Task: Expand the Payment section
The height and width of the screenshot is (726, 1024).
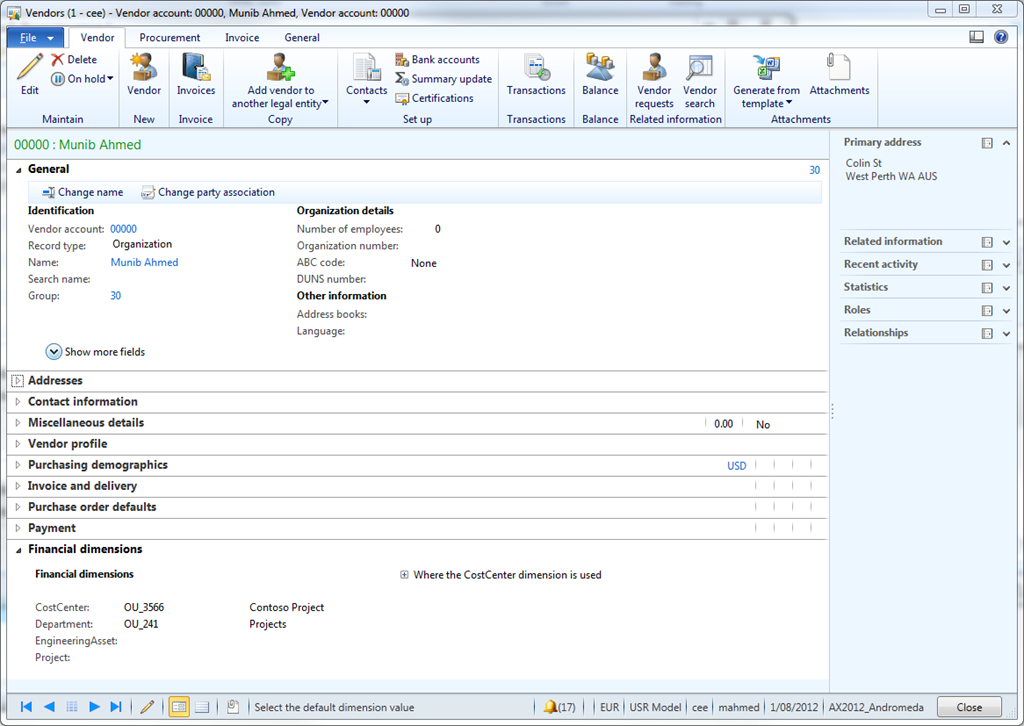Action: click(18, 528)
